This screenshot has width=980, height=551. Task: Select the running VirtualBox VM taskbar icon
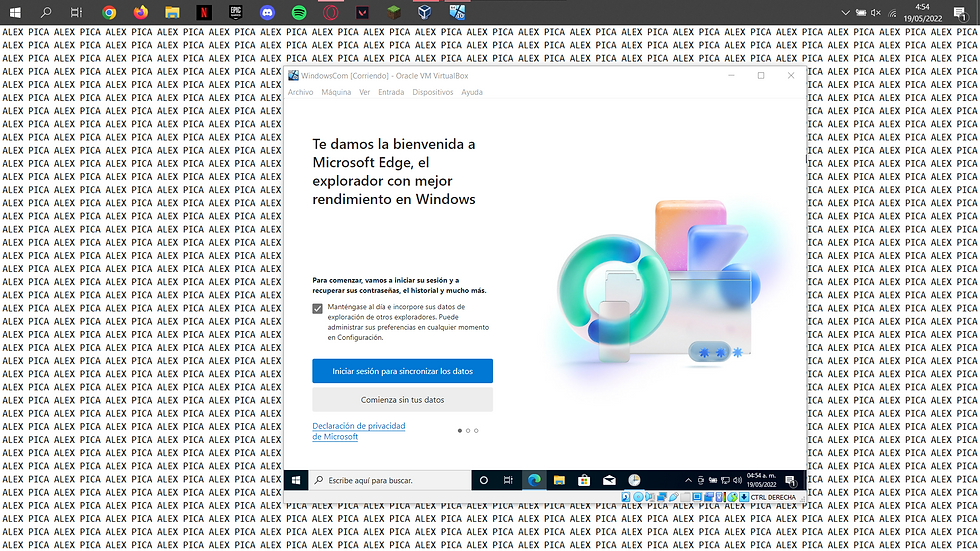click(x=457, y=12)
